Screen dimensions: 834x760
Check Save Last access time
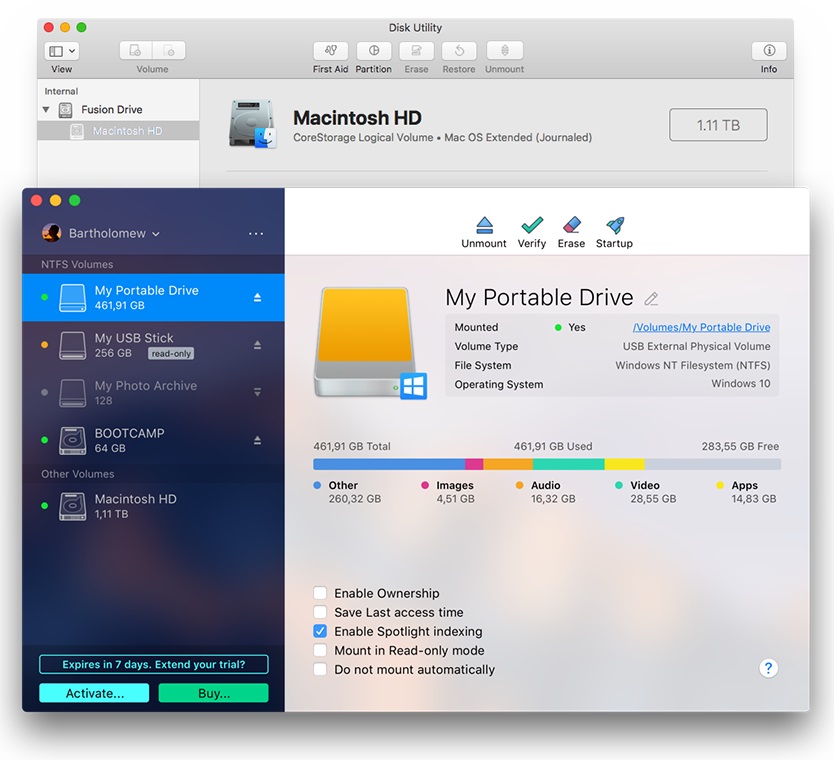(320, 612)
